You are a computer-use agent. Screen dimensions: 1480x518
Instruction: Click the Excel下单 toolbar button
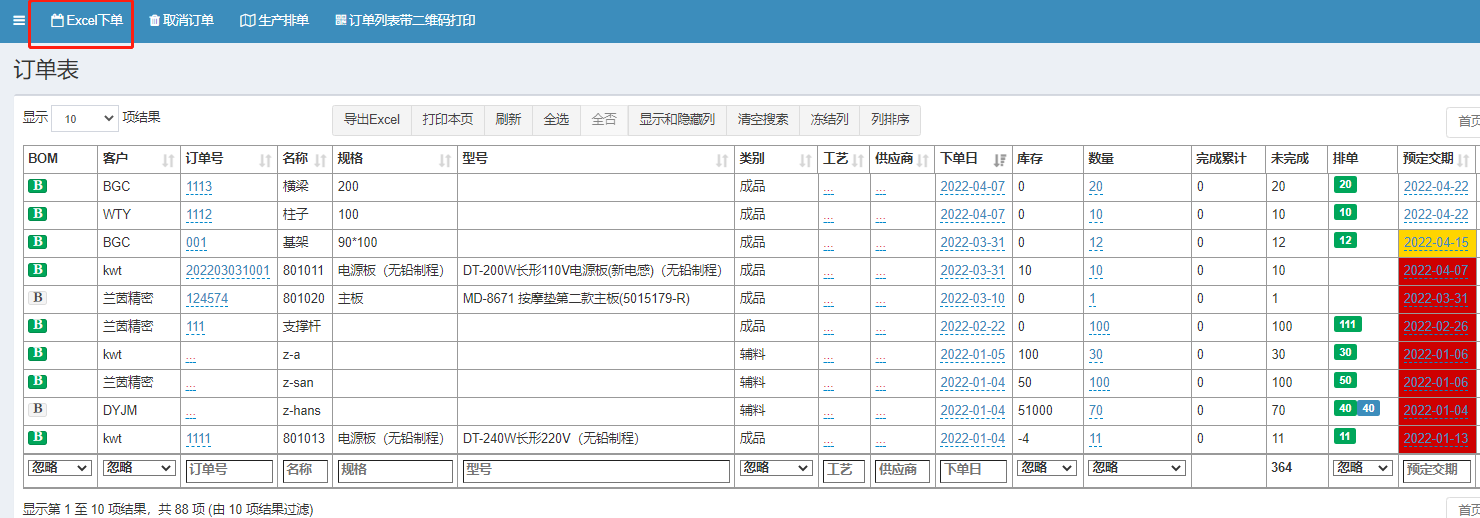point(87,20)
